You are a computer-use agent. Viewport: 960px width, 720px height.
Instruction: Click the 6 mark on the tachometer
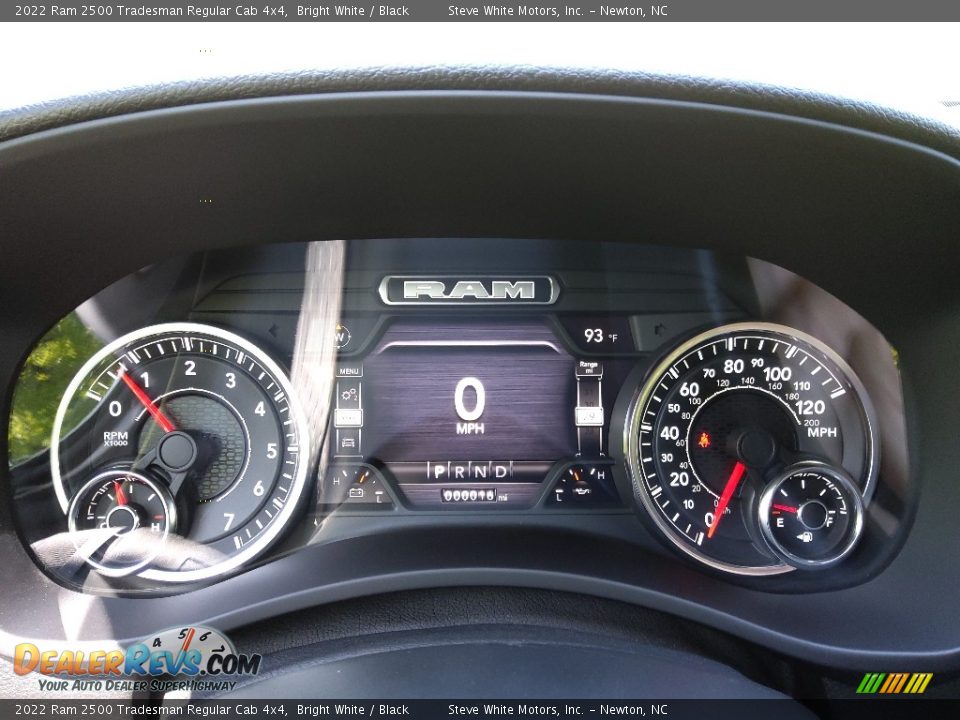pos(258,488)
